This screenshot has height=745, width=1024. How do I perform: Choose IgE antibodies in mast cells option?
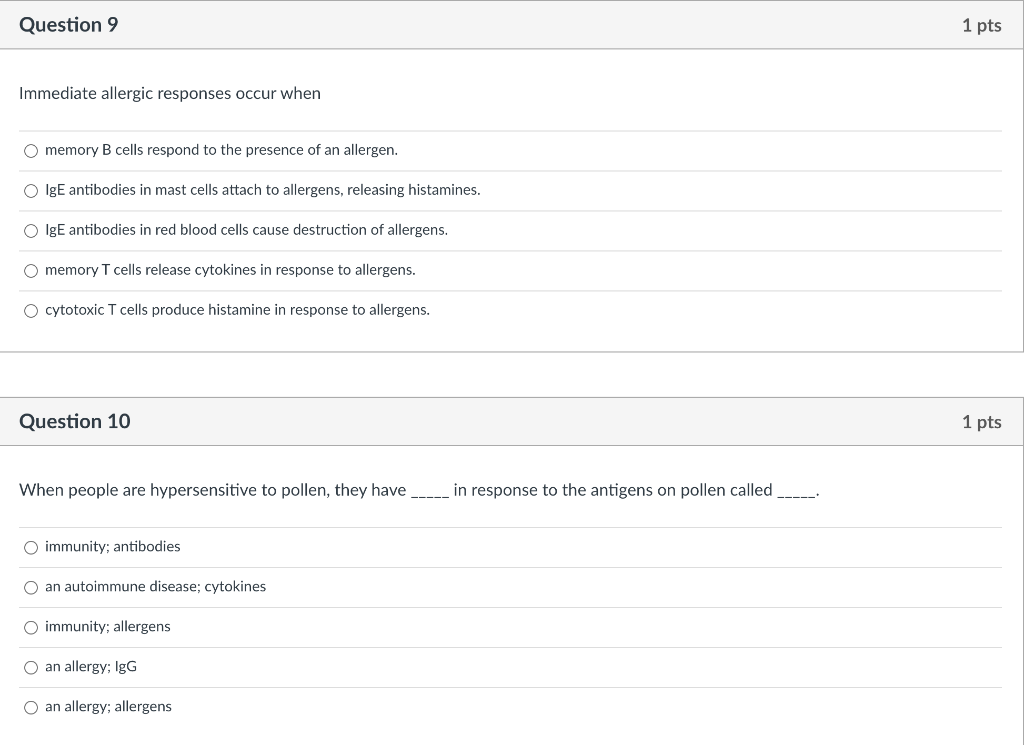(x=31, y=191)
